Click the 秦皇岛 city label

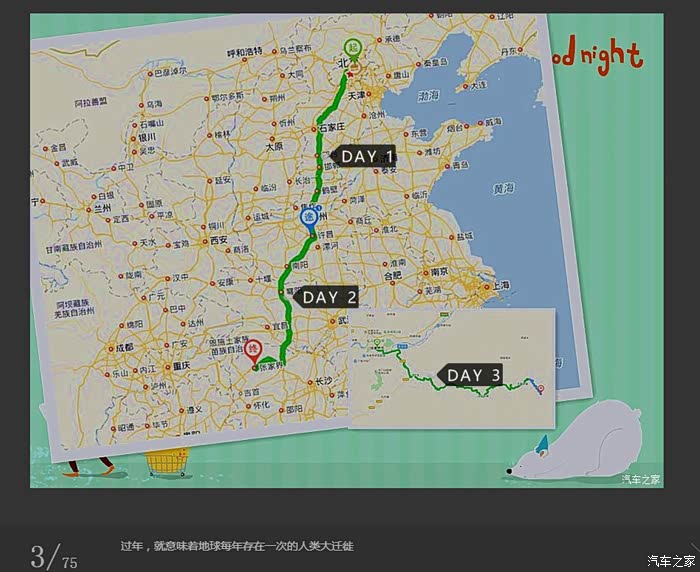click(435, 63)
